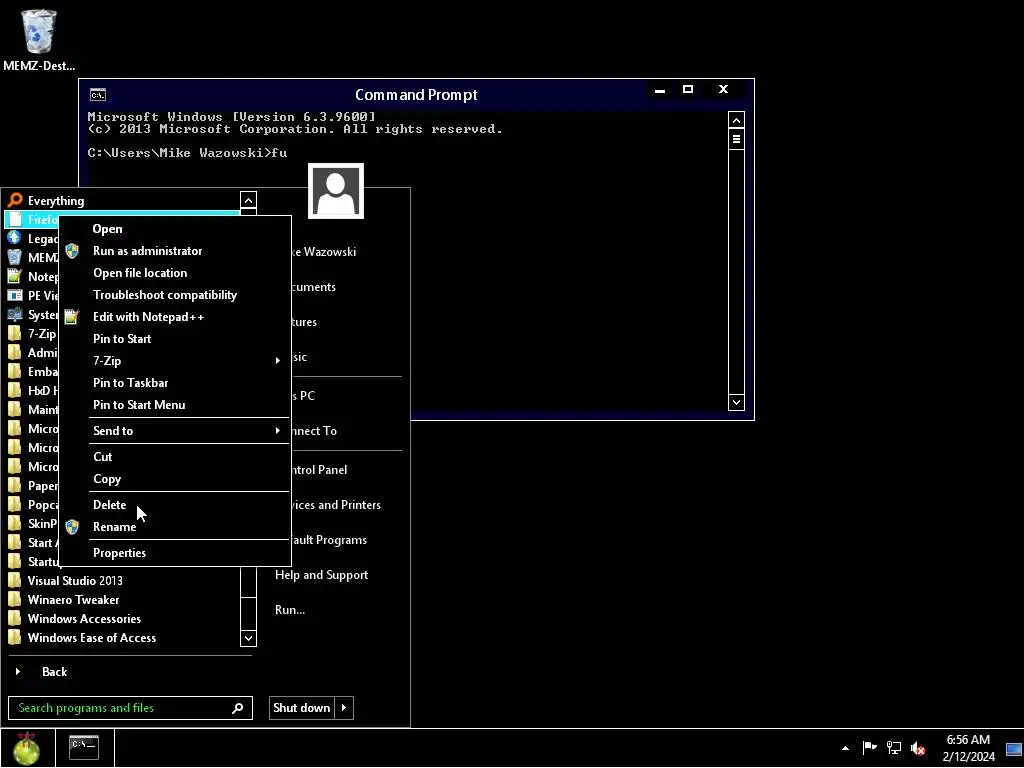Screen dimensions: 1024x768
Task: Click the System program icon in the list
Action: coord(14,315)
